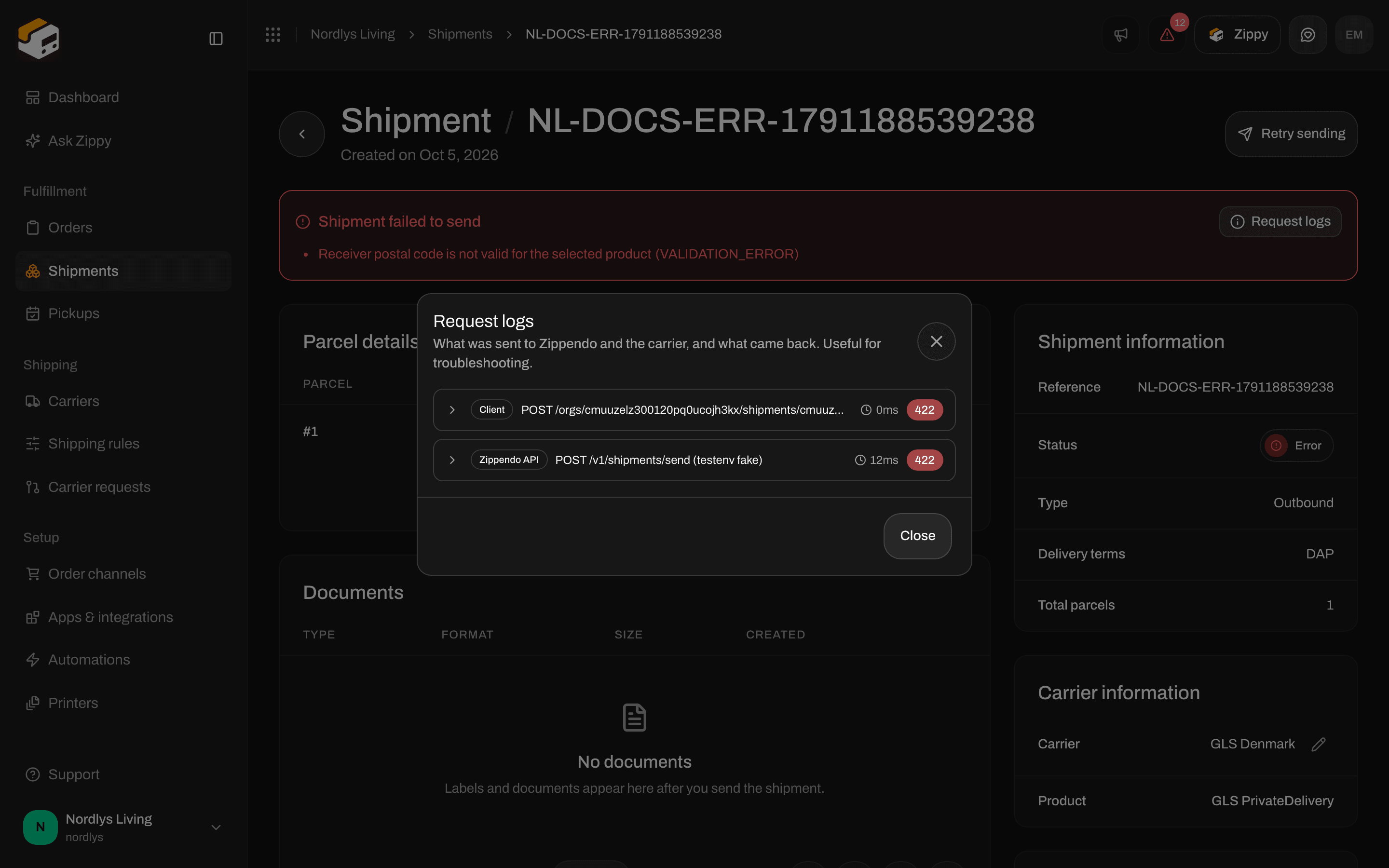1389x868 pixels.
Task: Open EM user avatar menu
Action: pos(1353,35)
